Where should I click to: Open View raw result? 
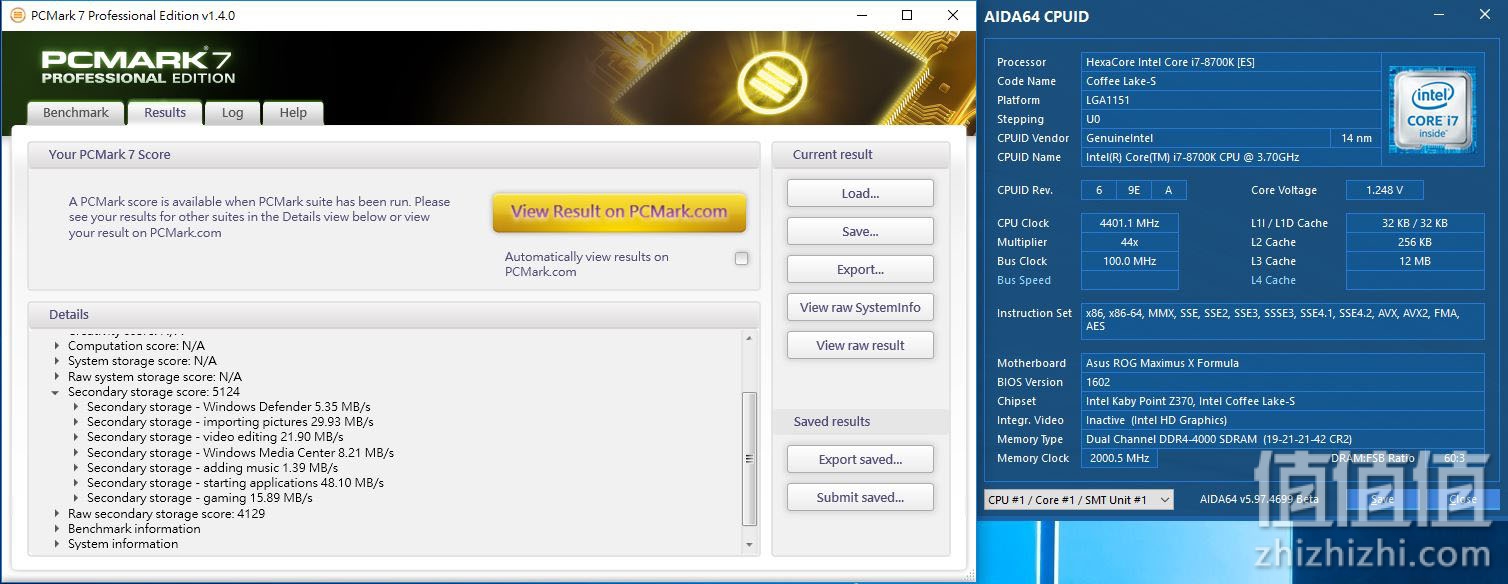(860, 345)
